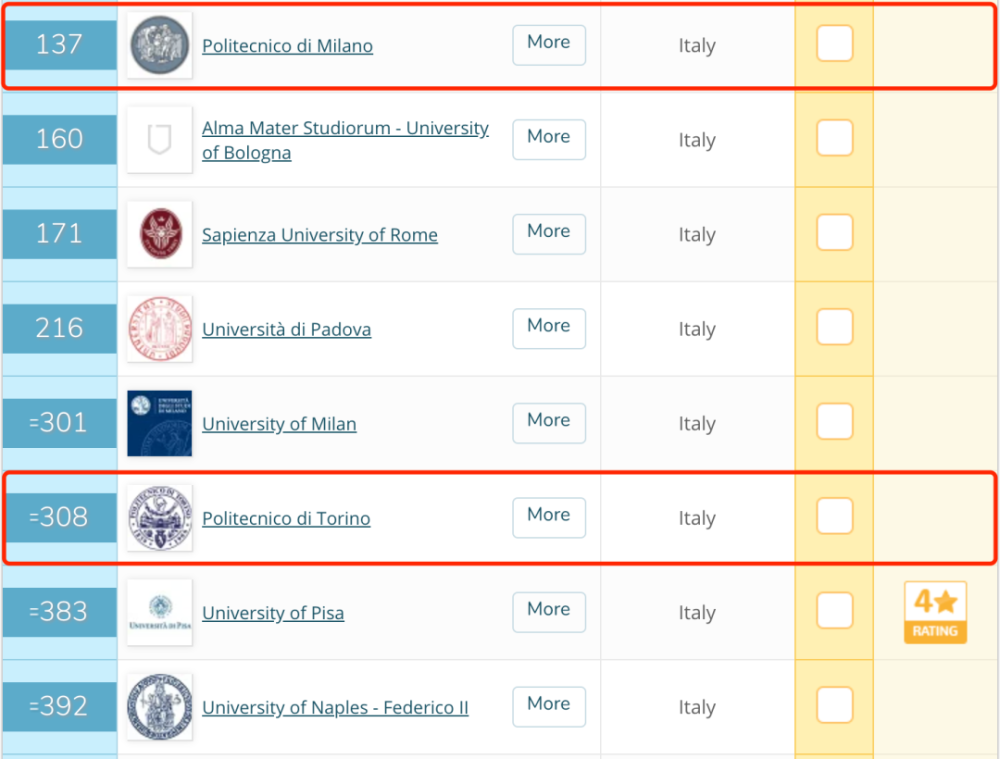
Task: Click the 4-star rating badge for Pisa
Action: coord(936,612)
